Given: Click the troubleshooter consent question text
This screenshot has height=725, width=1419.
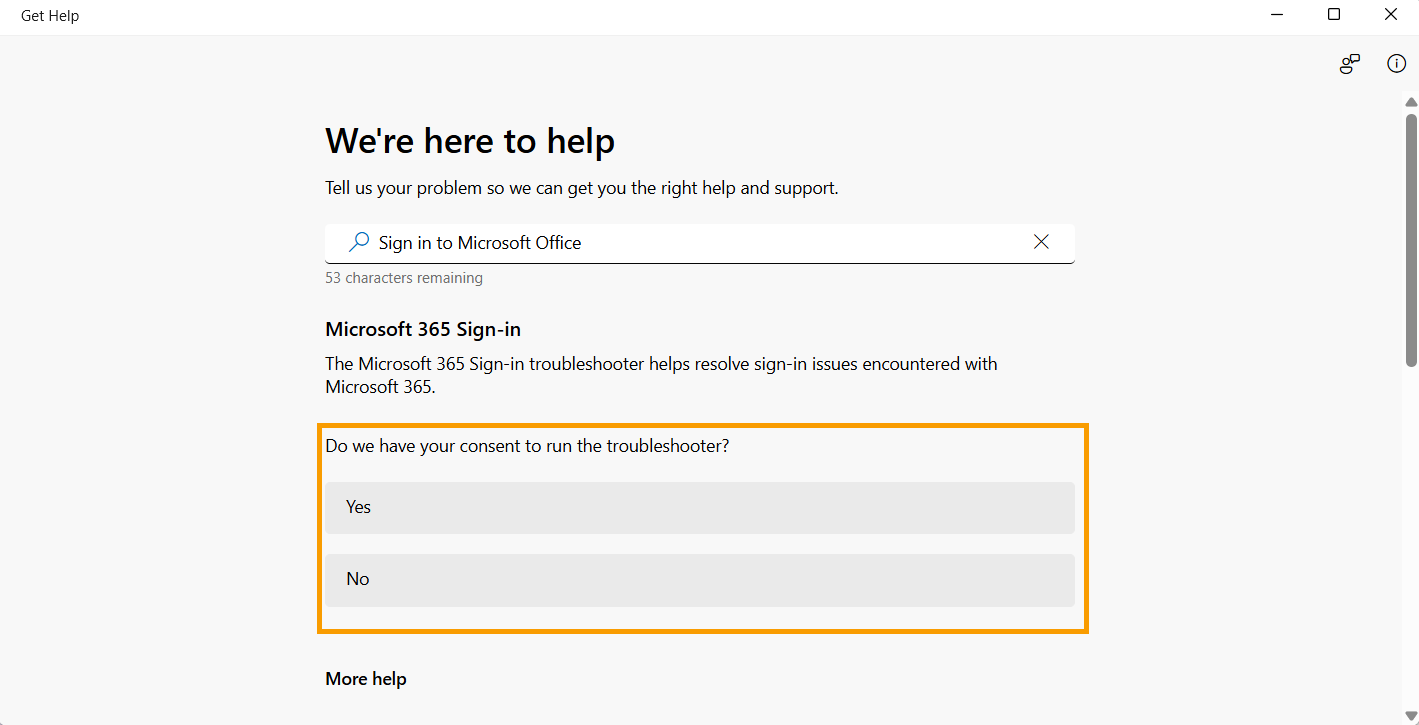Looking at the screenshot, I should coord(527,446).
